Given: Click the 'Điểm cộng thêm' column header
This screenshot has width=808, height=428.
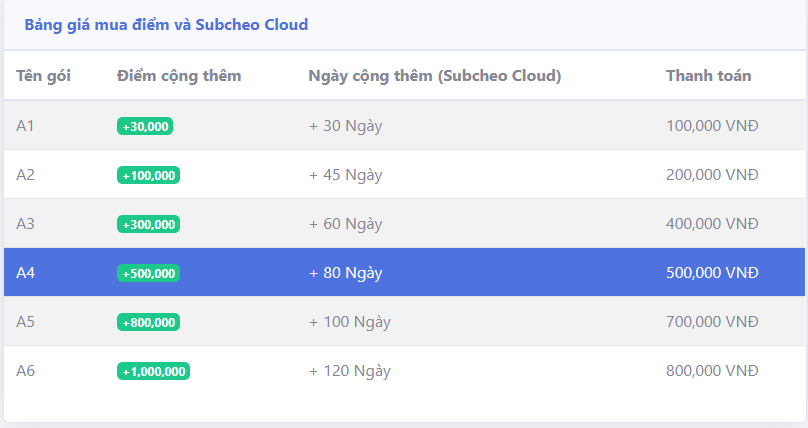Looking at the screenshot, I should click(x=179, y=76).
